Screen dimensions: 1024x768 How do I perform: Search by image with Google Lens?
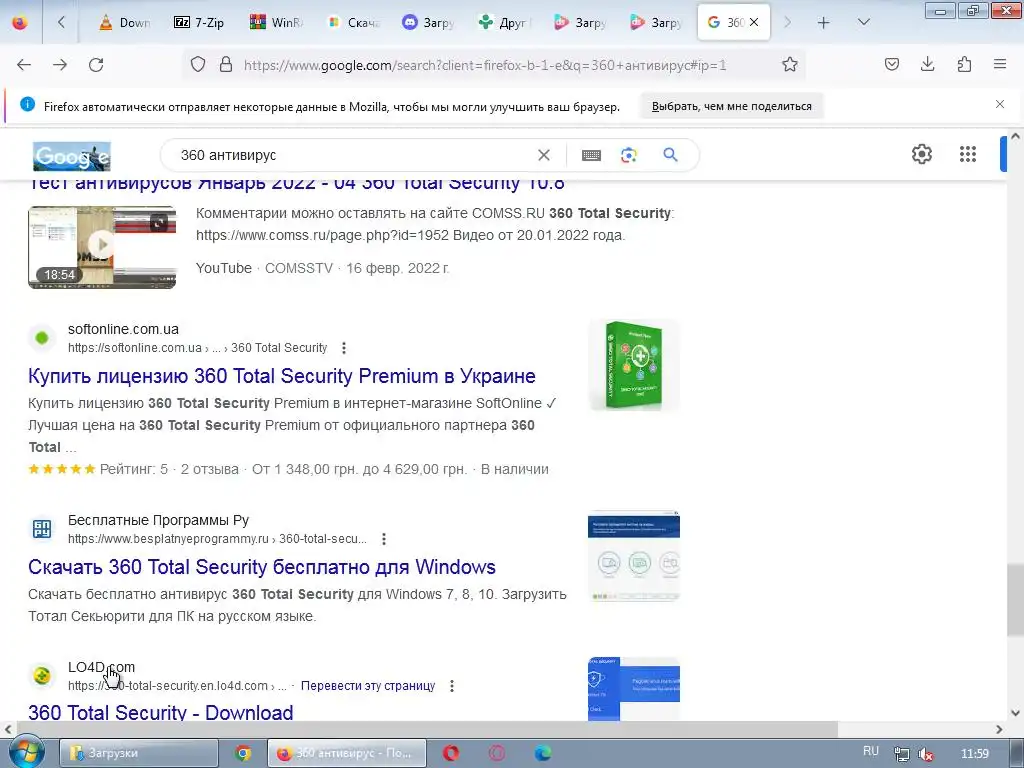629,155
